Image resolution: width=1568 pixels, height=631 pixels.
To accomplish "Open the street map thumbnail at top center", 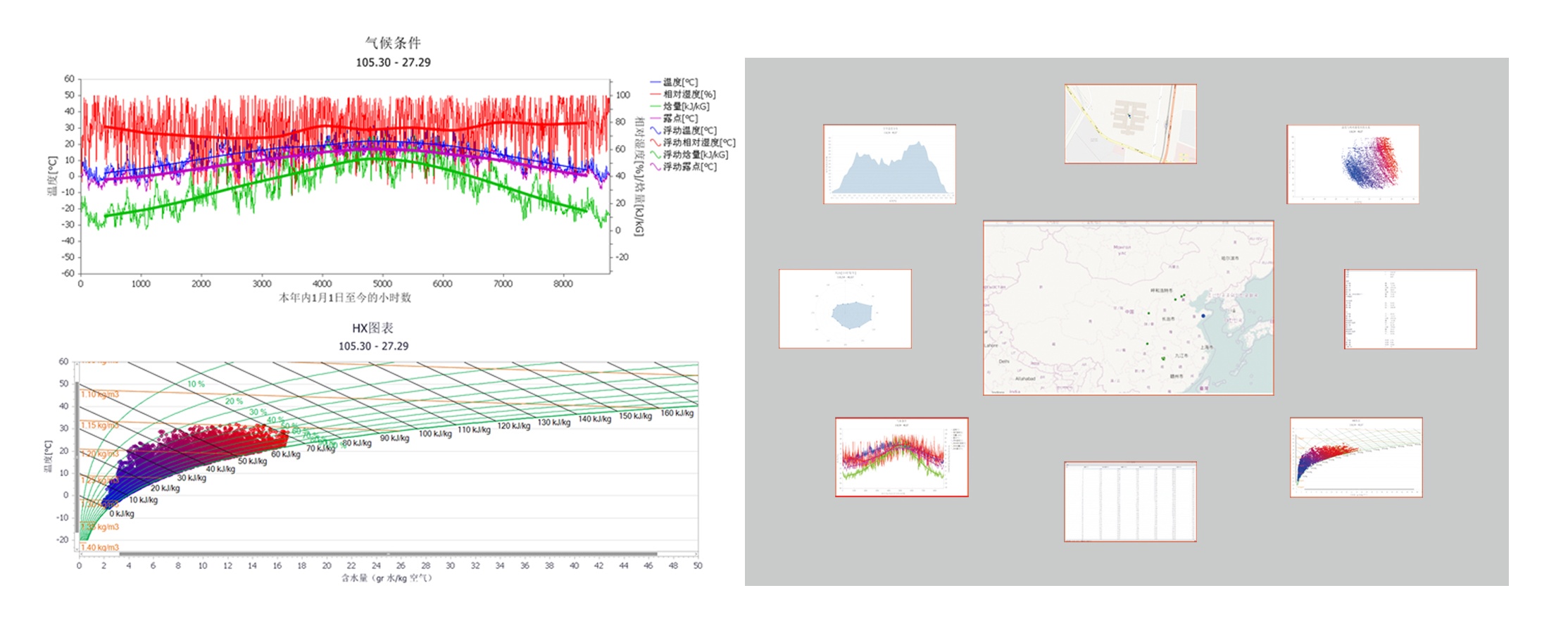I will coord(1130,124).
